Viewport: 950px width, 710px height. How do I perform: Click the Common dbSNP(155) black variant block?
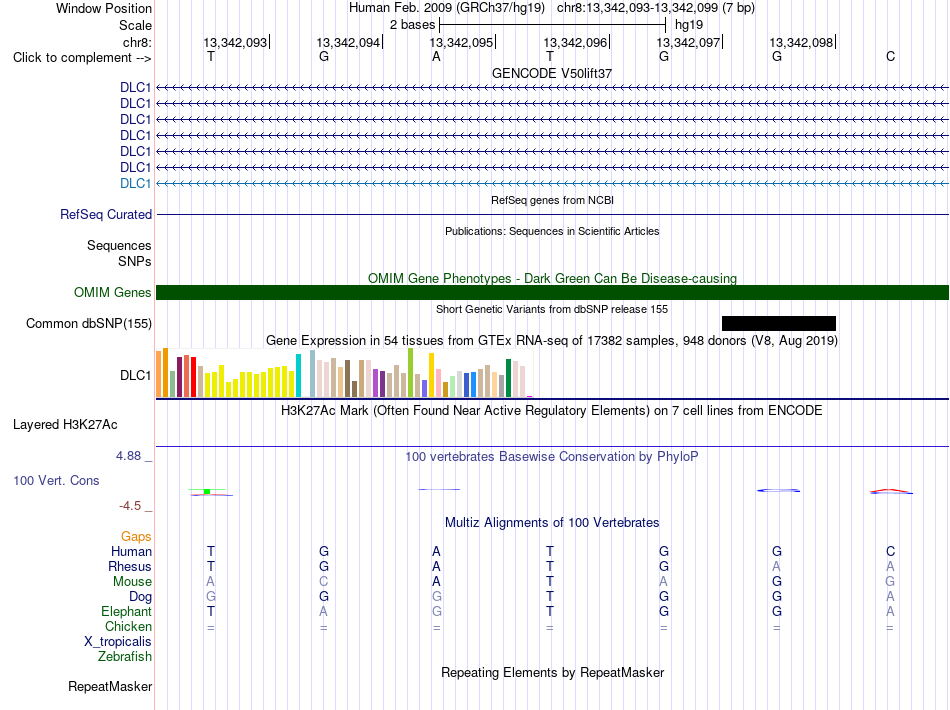click(779, 323)
